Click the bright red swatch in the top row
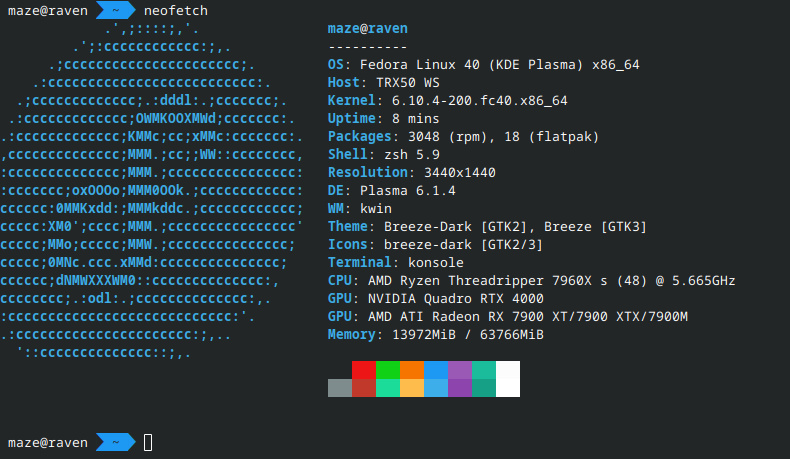 click(364, 369)
